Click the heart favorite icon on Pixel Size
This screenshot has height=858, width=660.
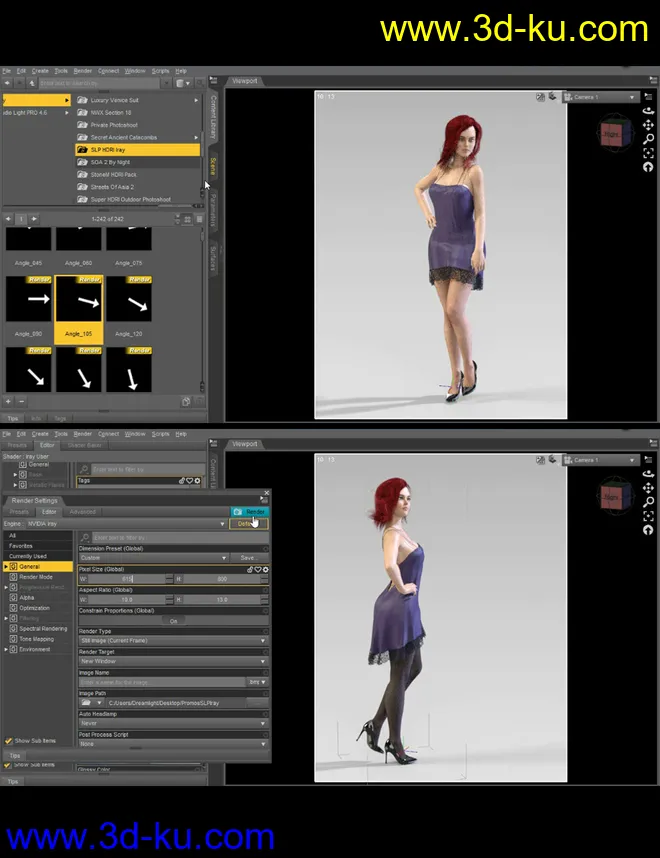[x=258, y=568]
